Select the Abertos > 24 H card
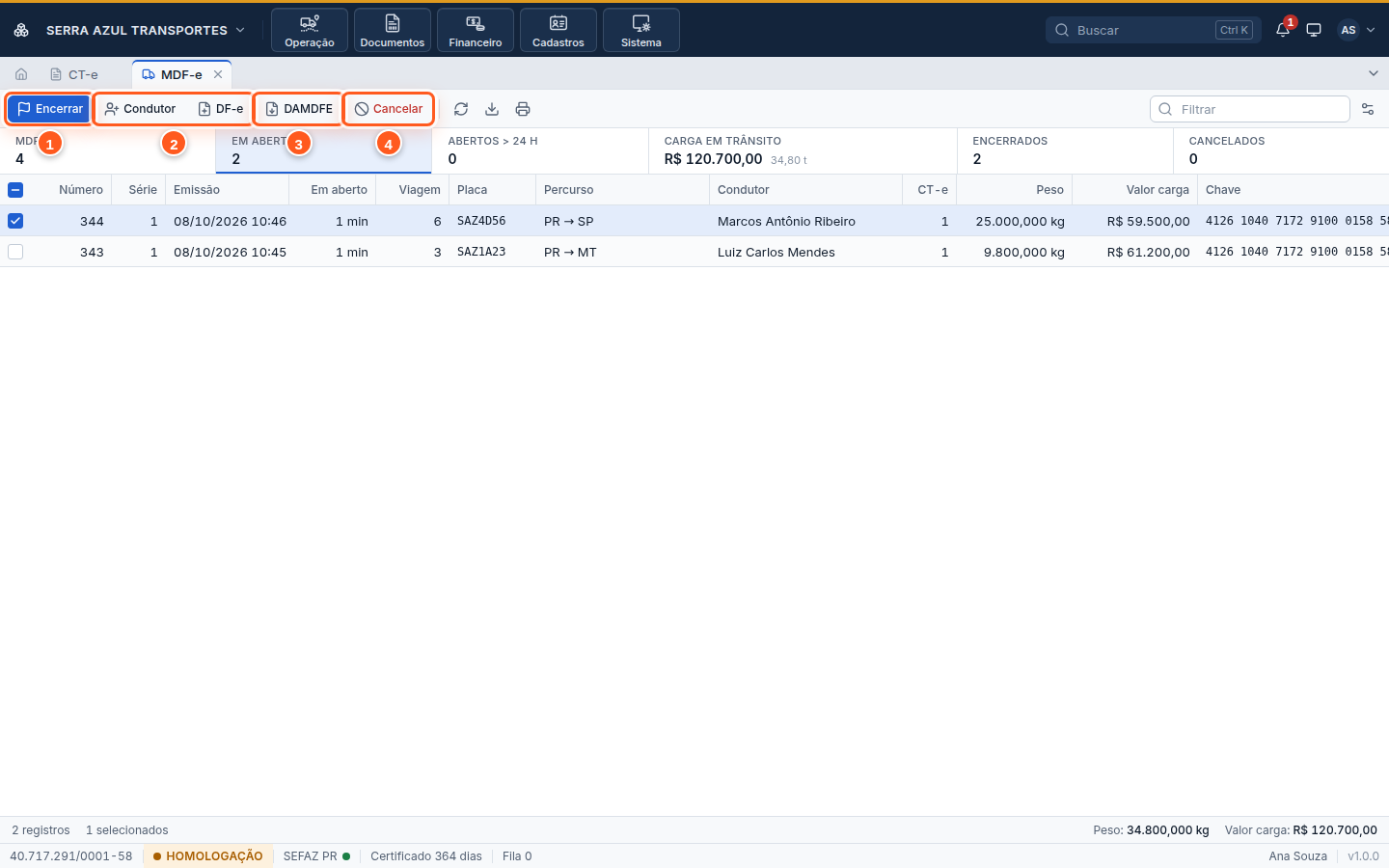 tap(540, 150)
